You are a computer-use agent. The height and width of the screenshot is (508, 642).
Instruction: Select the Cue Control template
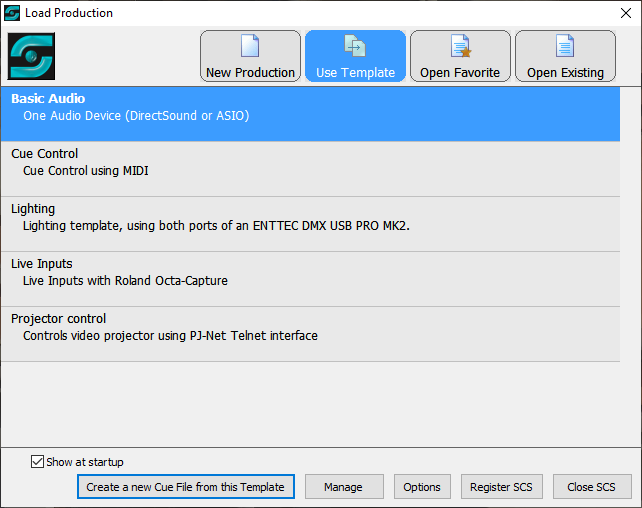(310, 169)
